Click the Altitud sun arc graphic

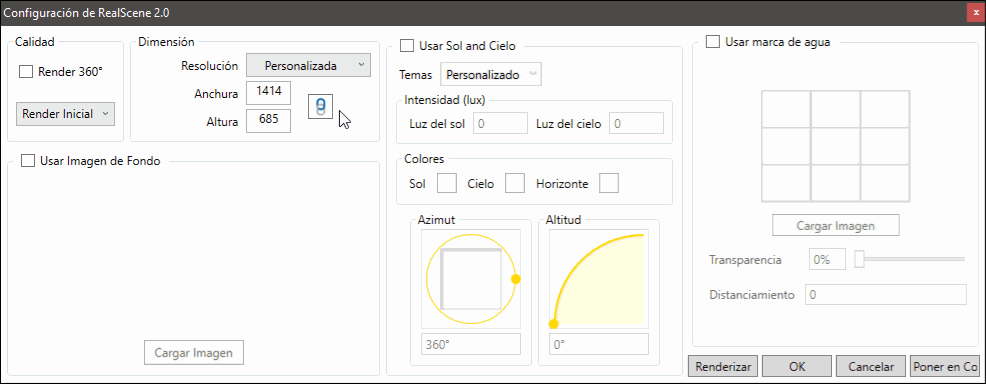point(598,278)
